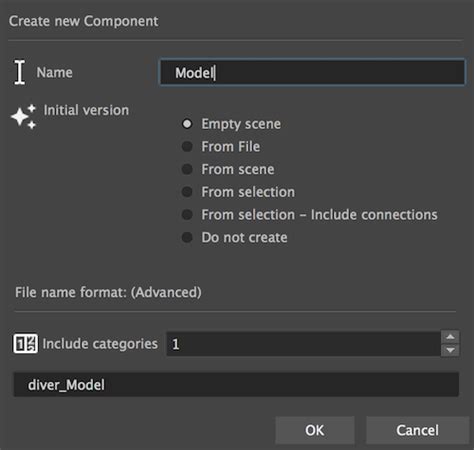Screen dimensions: 474x450
Task: Click the Include categories label text
Action: pos(100,344)
